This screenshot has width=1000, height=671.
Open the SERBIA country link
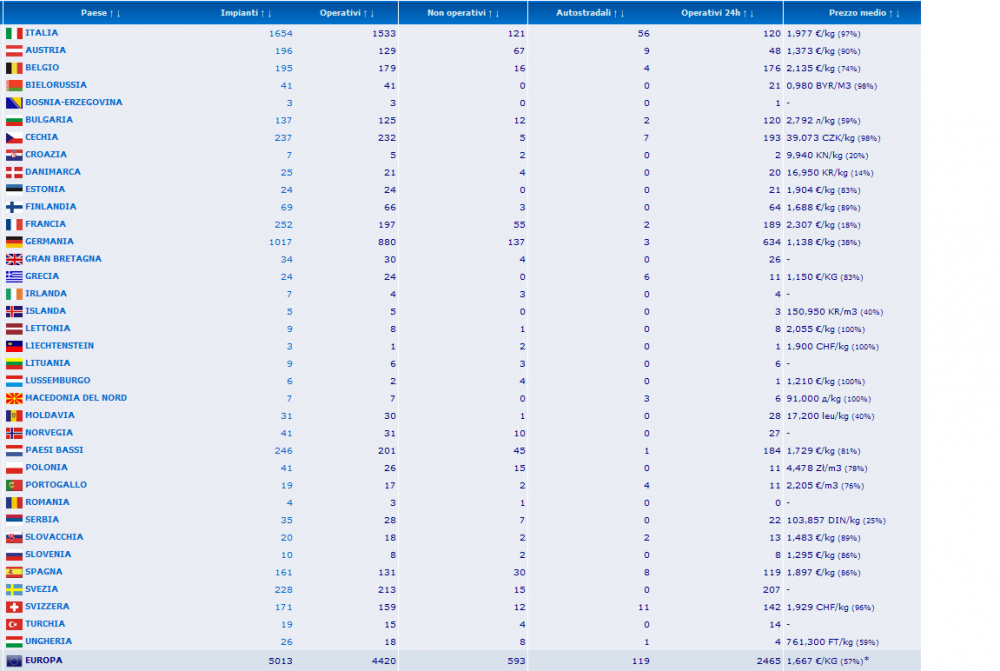42,519
